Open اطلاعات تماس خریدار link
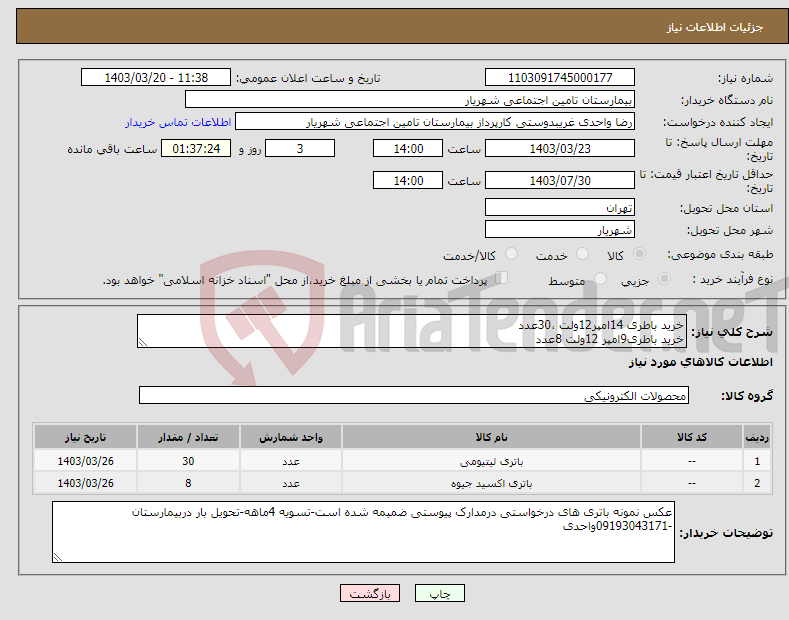Screen dimensions: 789x620 tap(178, 122)
